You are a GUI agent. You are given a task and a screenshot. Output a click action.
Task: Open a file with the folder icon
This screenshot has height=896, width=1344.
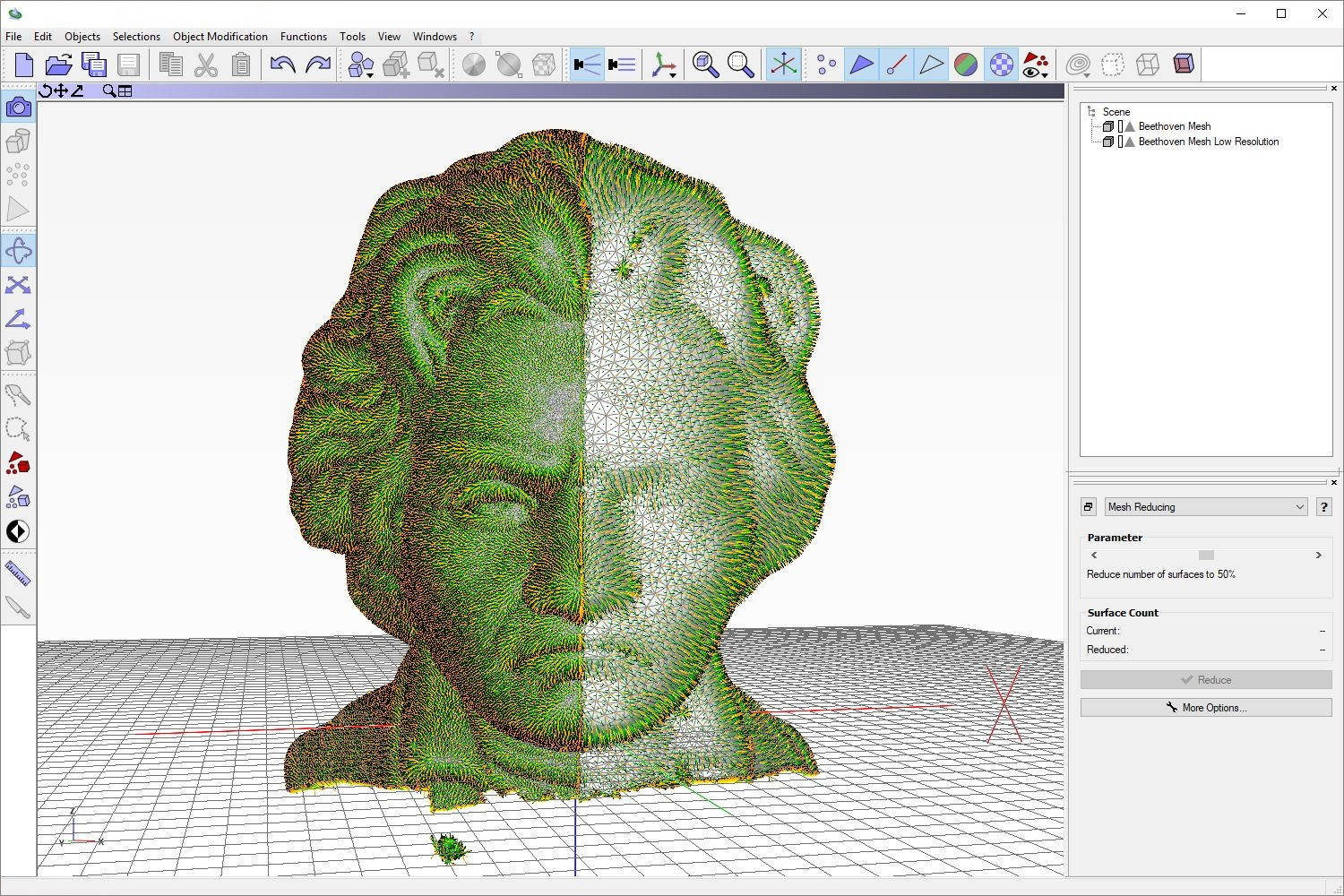pyautogui.click(x=58, y=65)
